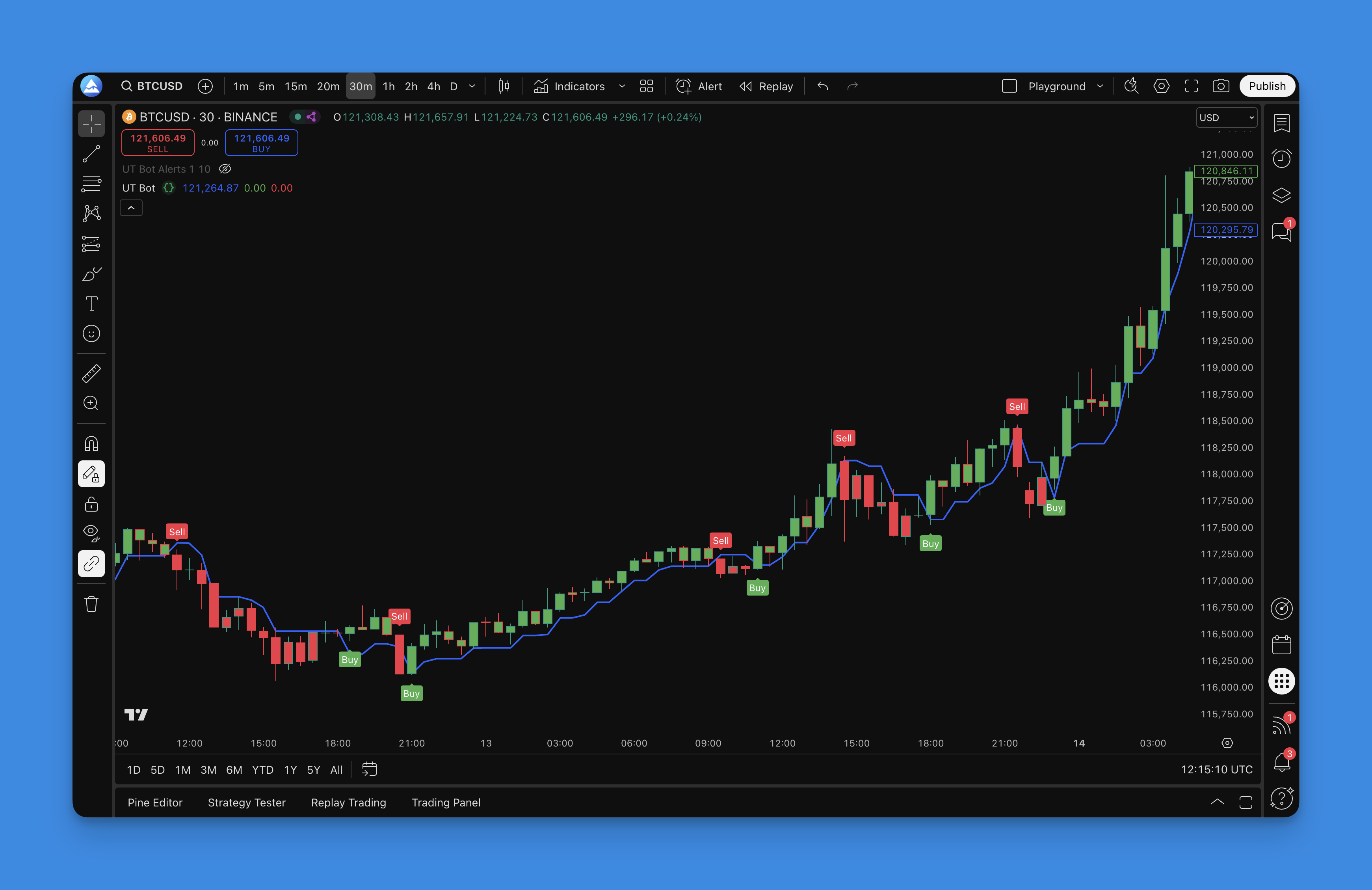Add symbol to compare with plus icon
The height and width of the screenshot is (890, 1372).
click(x=205, y=86)
